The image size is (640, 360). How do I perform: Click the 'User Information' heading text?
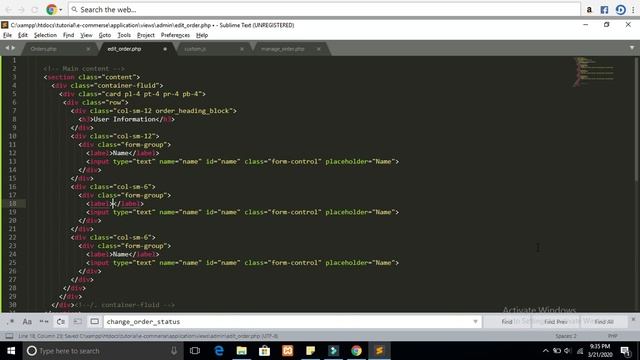[124, 119]
